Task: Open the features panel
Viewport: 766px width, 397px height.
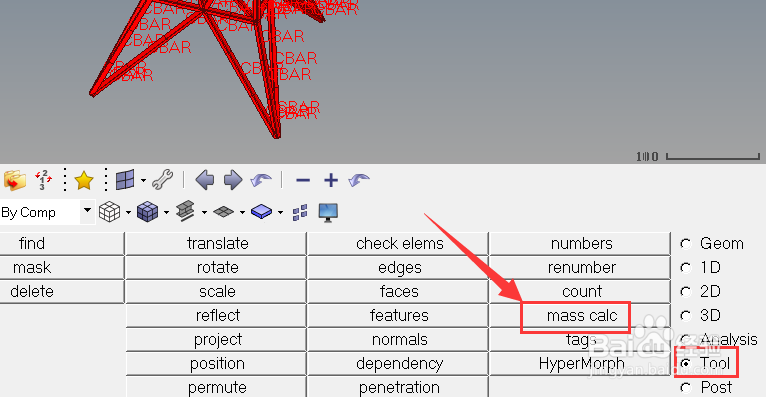Action: 398,315
